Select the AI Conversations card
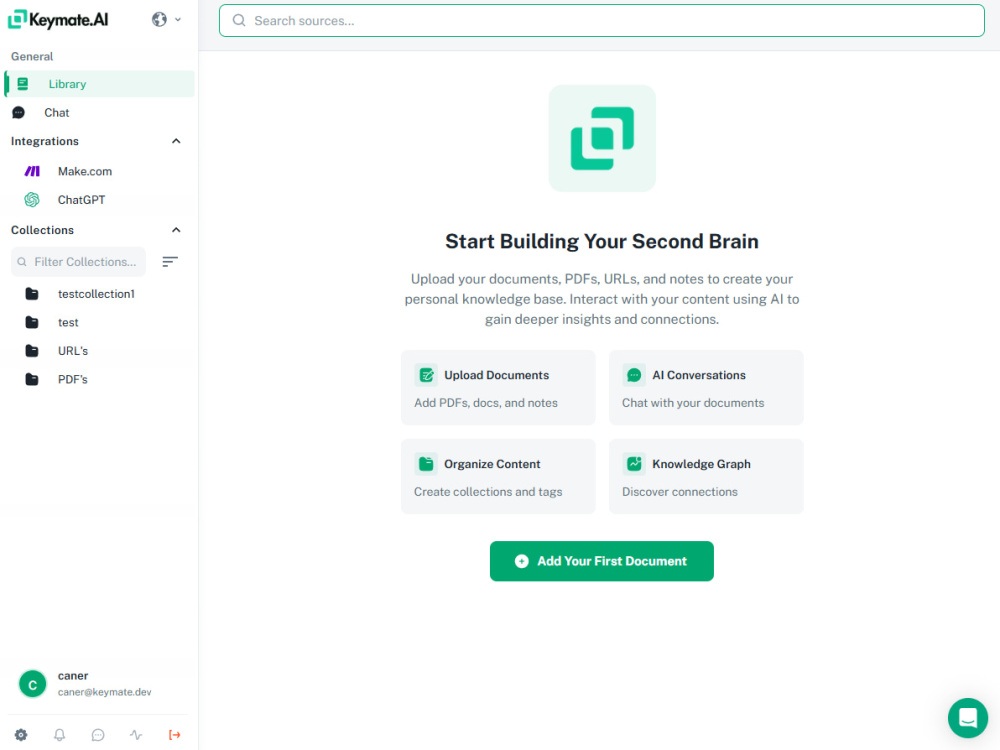 [x=706, y=388]
